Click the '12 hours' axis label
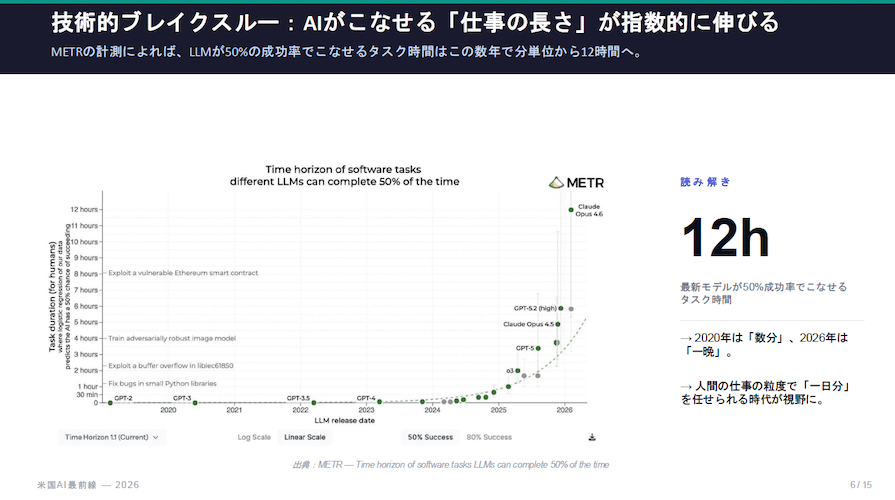 (x=84, y=209)
